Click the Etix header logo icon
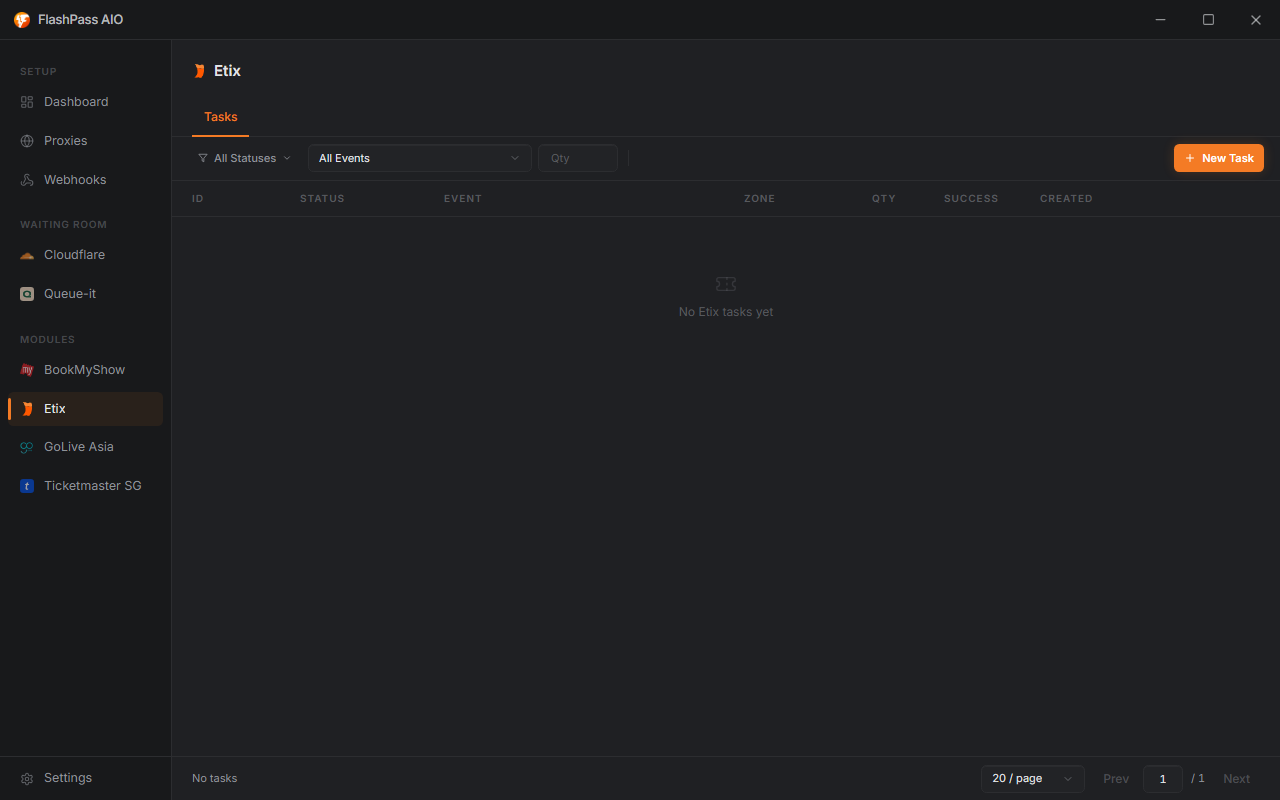Image resolution: width=1280 pixels, height=800 pixels. [199, 71]
